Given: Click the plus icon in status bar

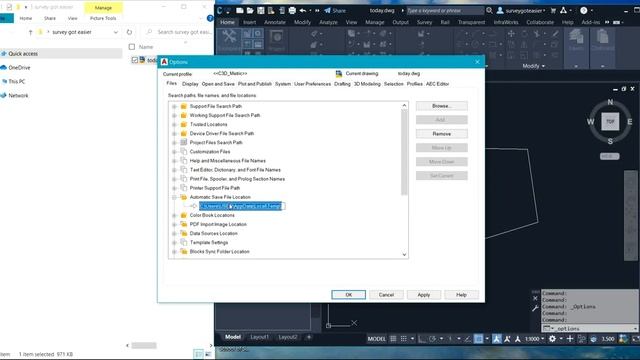Looking at the screenshot, I should pos(570,339).
